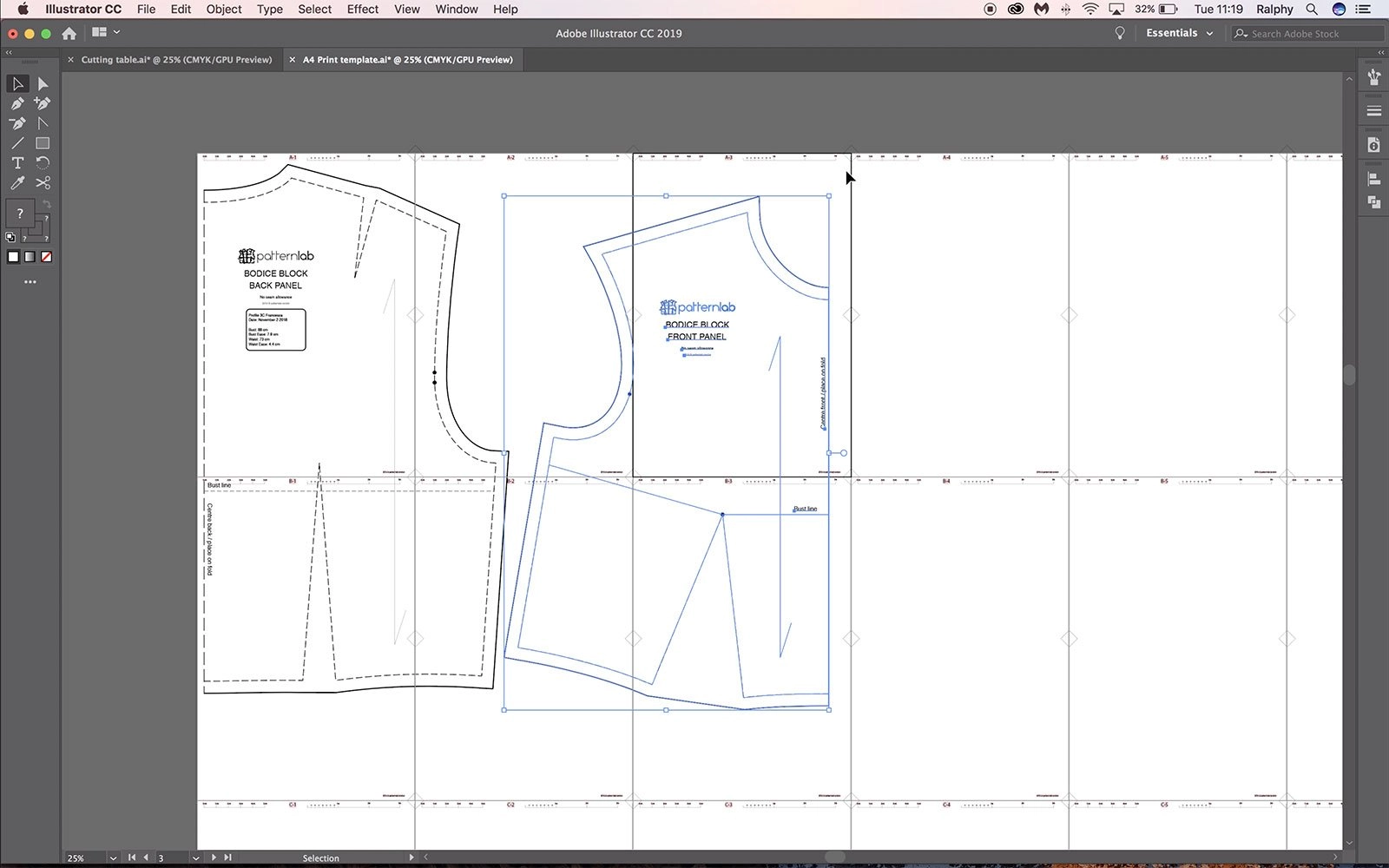The height and width of the screenshot is (868, 1389).
Task: Click the Wi-Fi status icon
Action: click(x=1090, y=10)
